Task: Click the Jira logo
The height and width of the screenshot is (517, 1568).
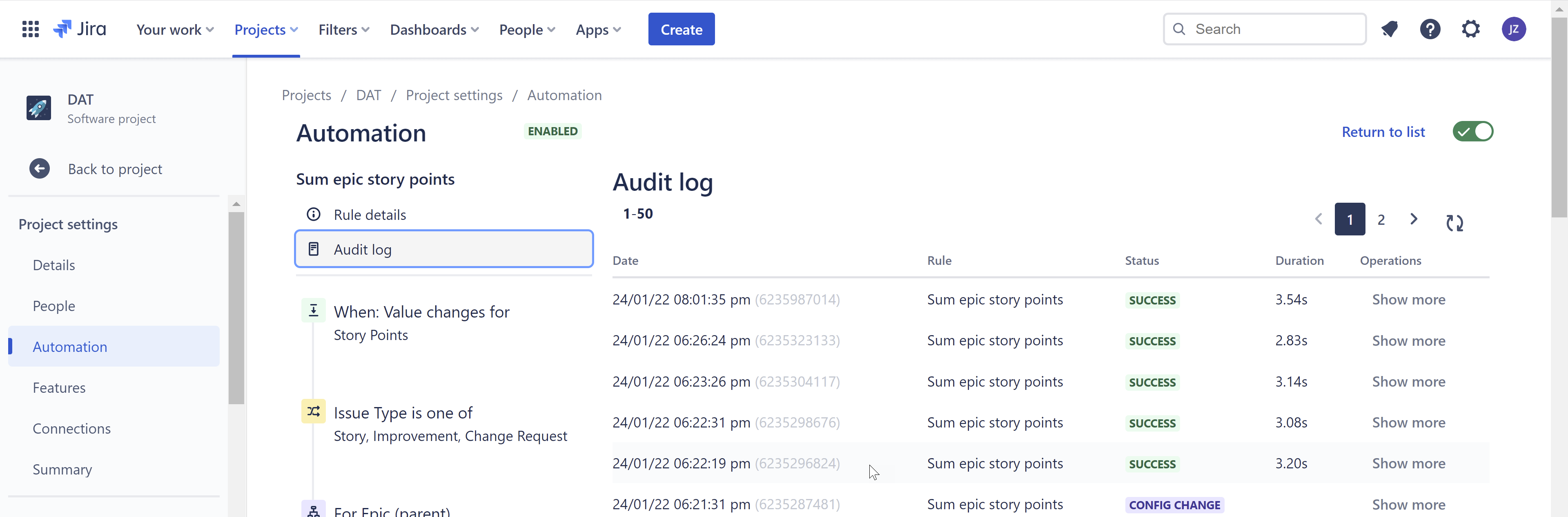Action: click(x=80, y=28)
